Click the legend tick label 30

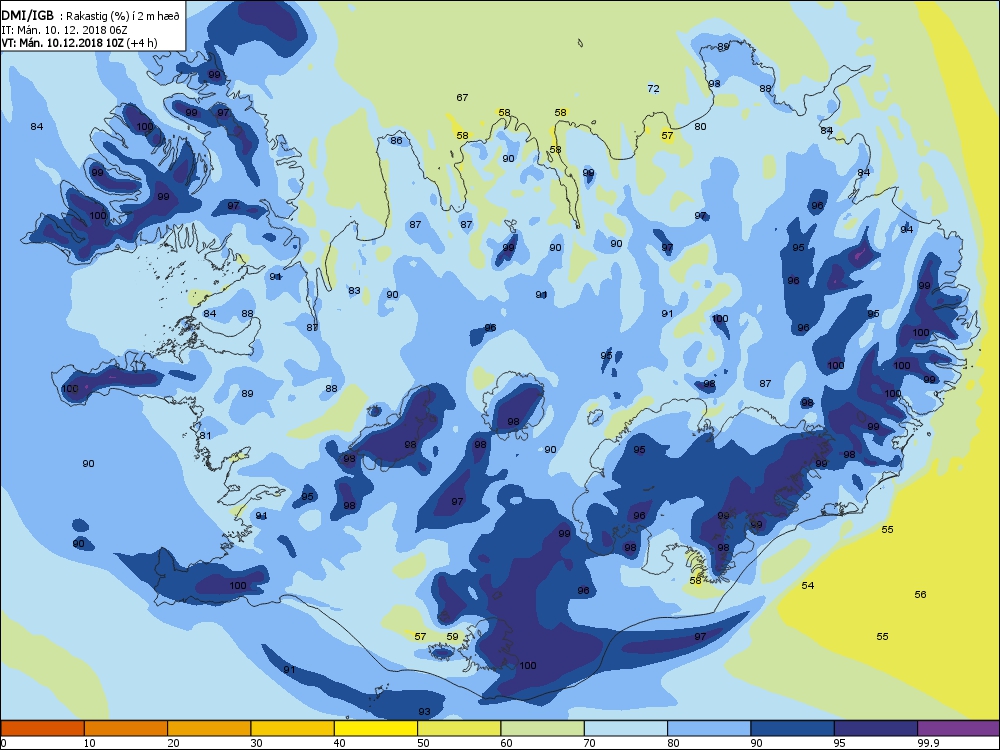point(256,743)
